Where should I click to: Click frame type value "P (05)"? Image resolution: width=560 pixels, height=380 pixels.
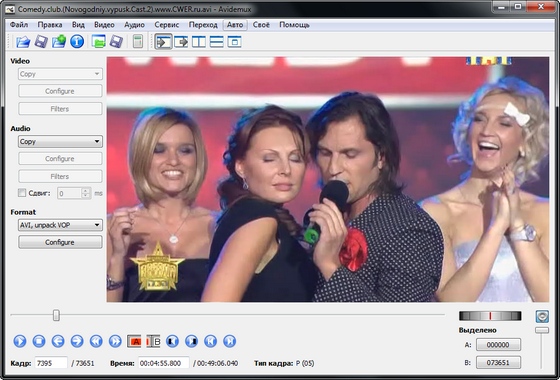(305, 364)
